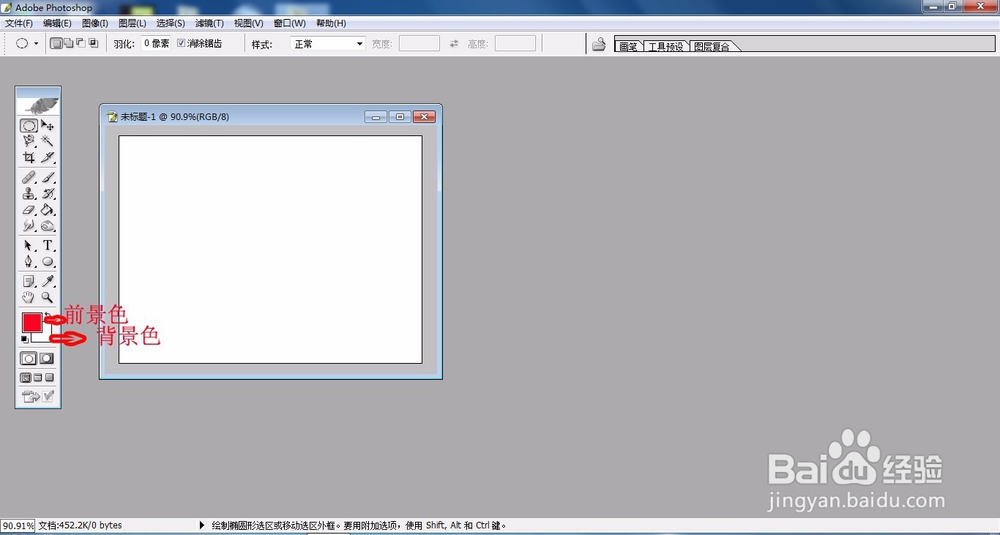Viewport: 1000px width, 535px height.
Task: Select the Elliptical Marquee tool in toolbox
Action: [29, 126]
